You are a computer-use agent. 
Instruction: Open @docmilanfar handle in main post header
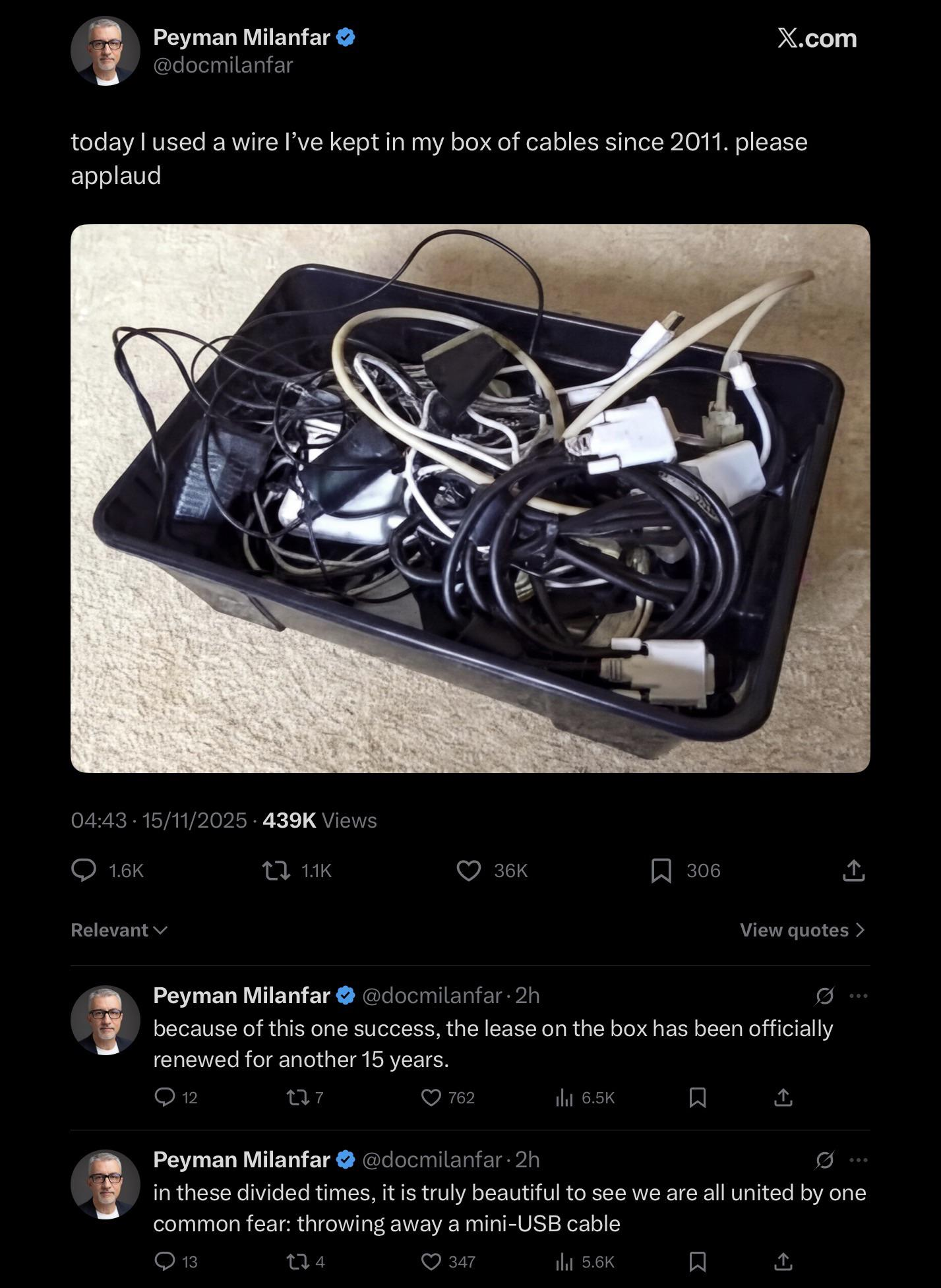(223, 65)
